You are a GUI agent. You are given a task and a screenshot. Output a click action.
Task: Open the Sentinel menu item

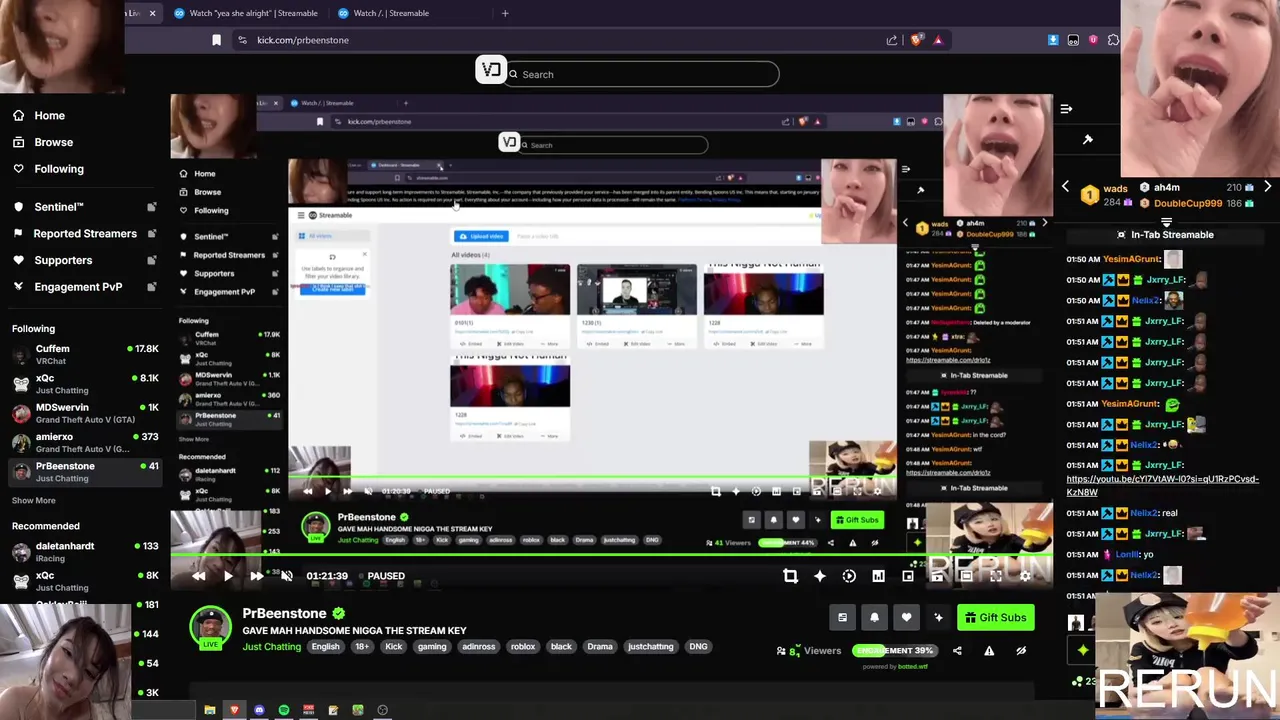pyautogui.click(x=85, y=207)
